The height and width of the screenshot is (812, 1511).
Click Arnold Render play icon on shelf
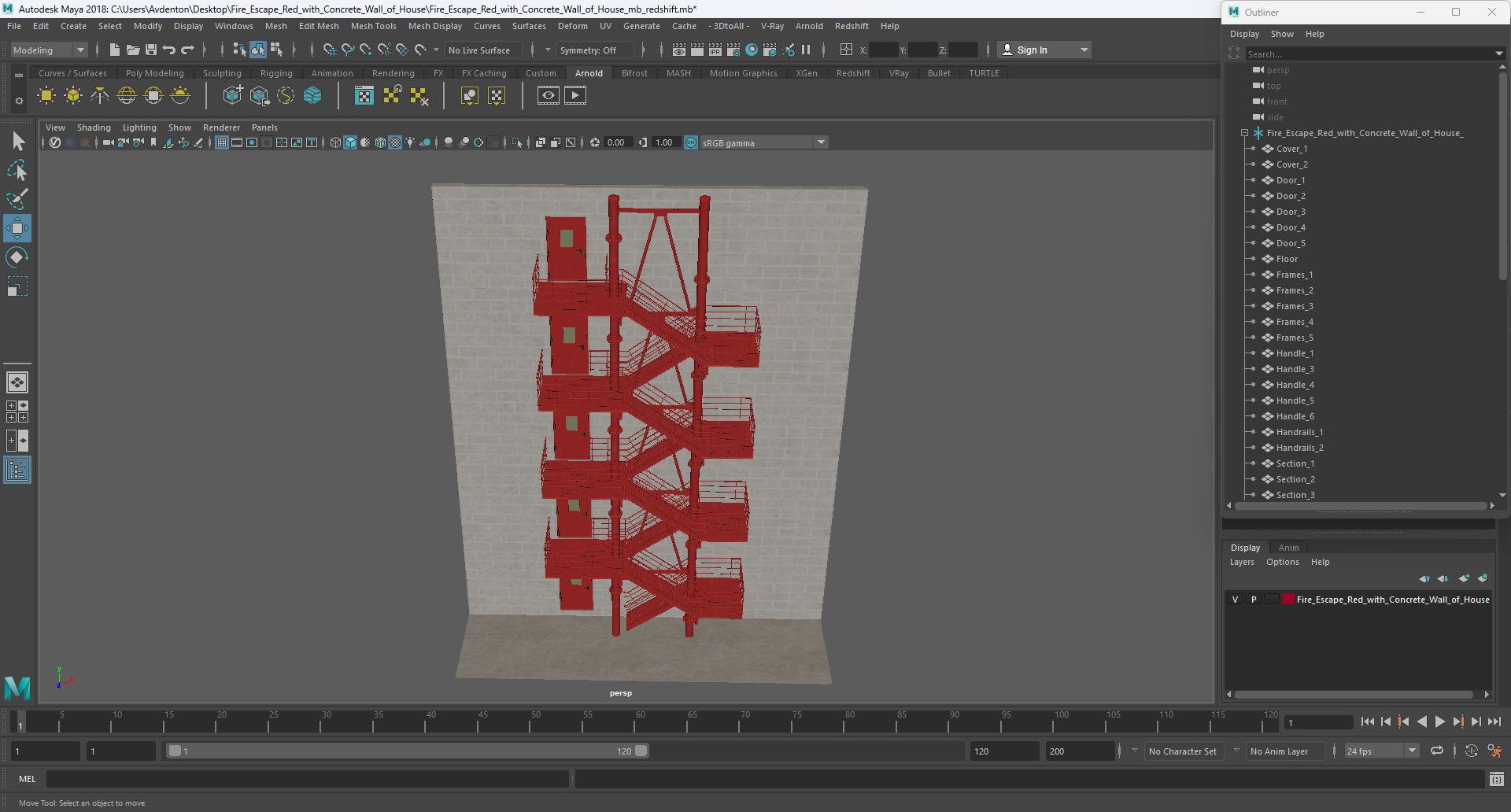pyautogui.click(x=575, y=96)
